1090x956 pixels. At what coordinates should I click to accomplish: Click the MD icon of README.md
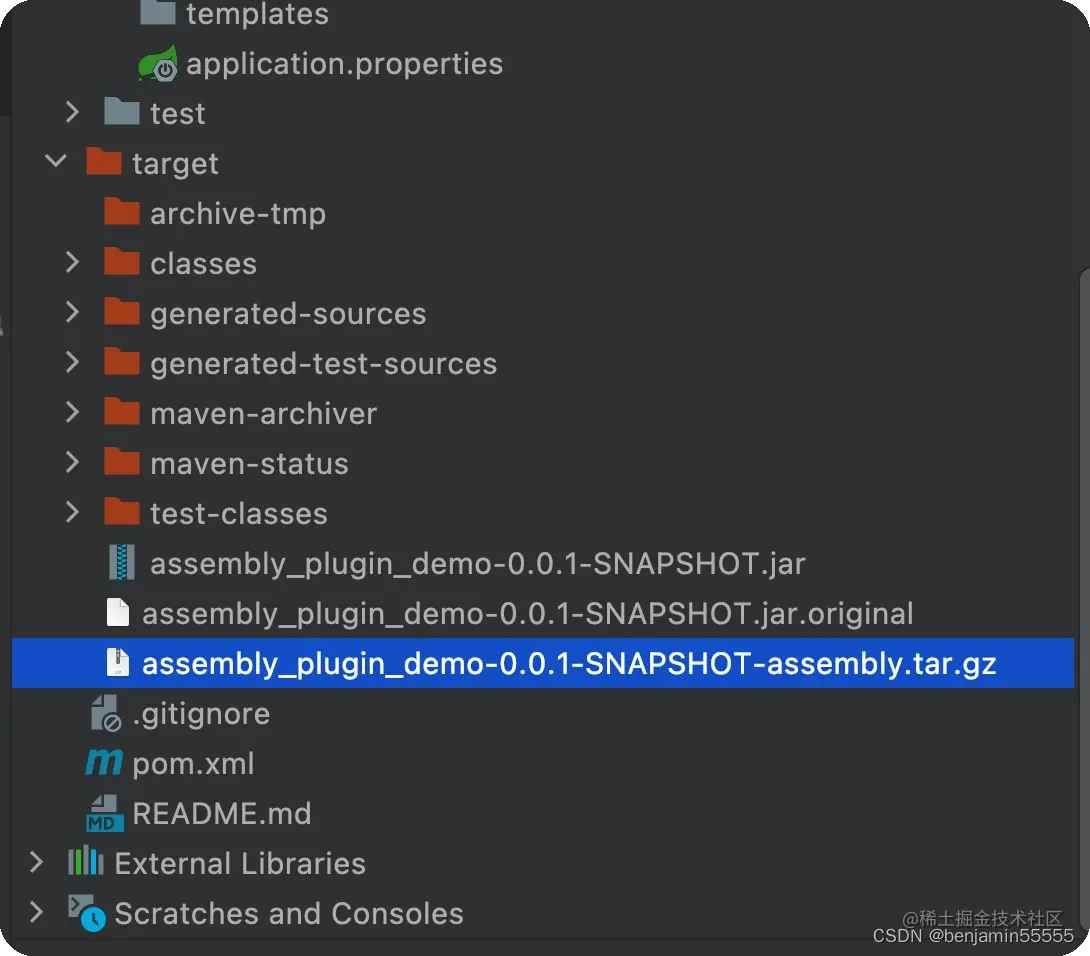pyautogui.click(x=105, y=813)
